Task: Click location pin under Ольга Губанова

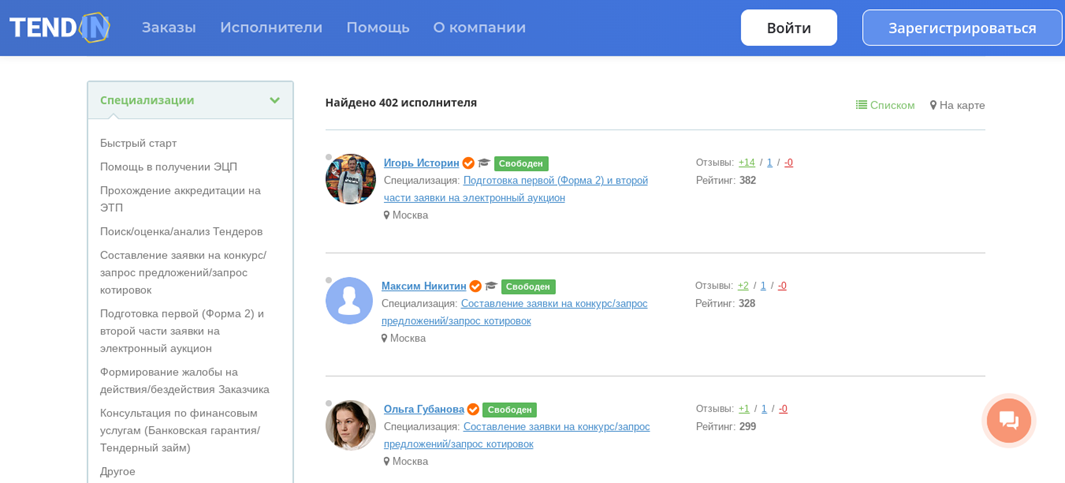Action: point(386,461)
